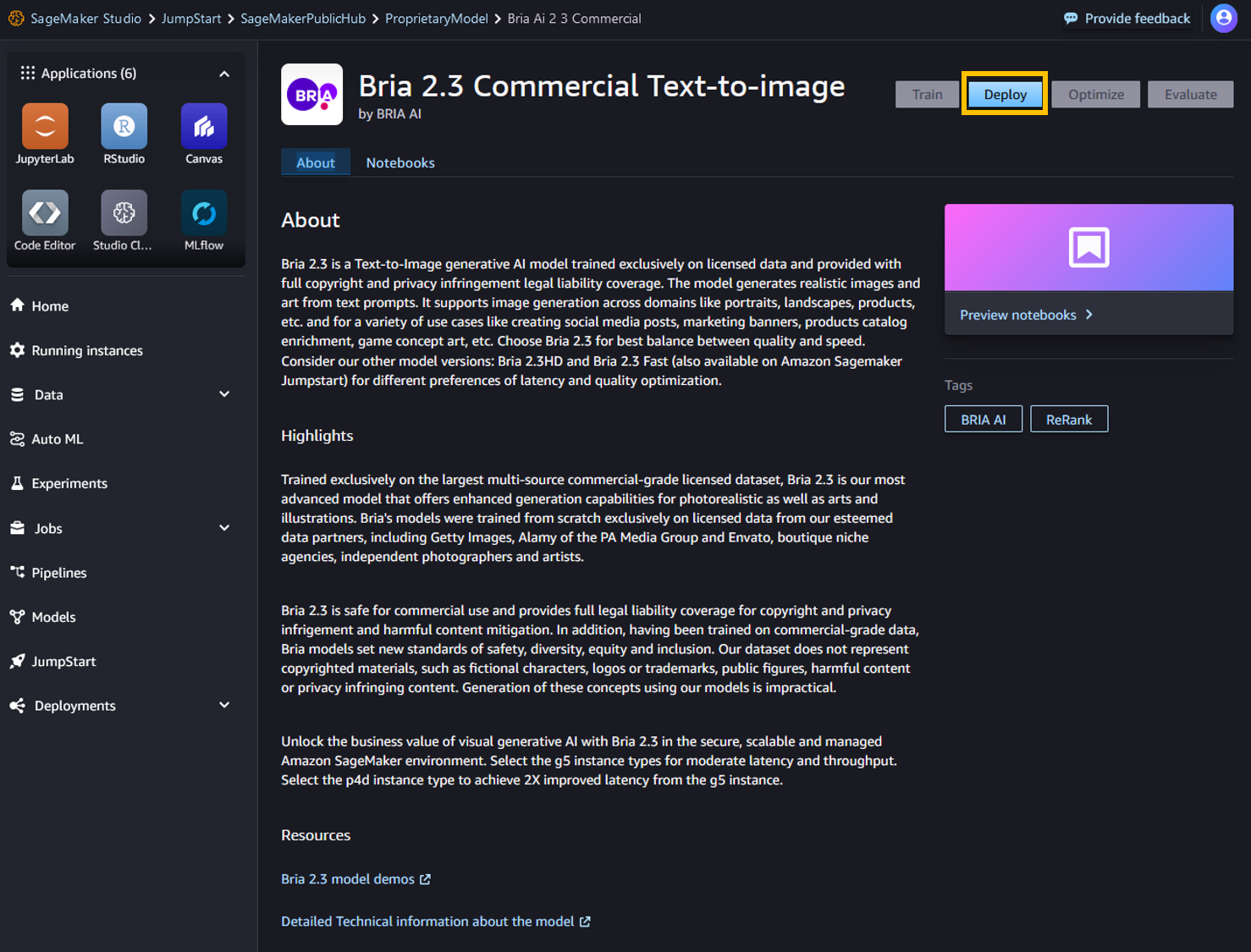The image size is (1251, 952).
Task: Click the SageMaker Studio logo icon
Action: pyautogui.click(x=16, y=18)
